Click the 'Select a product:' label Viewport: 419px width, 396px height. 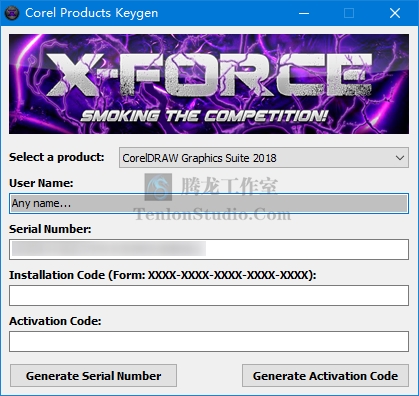click(57, 157)
